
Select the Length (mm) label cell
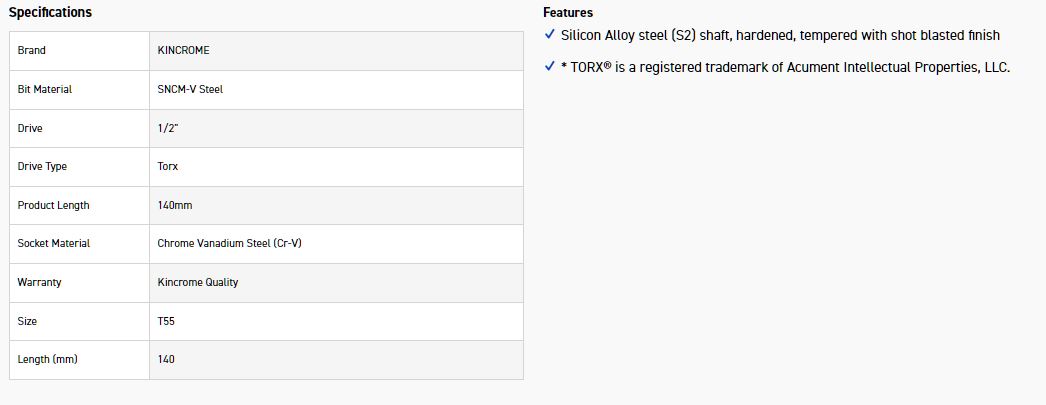pos(47,359)
